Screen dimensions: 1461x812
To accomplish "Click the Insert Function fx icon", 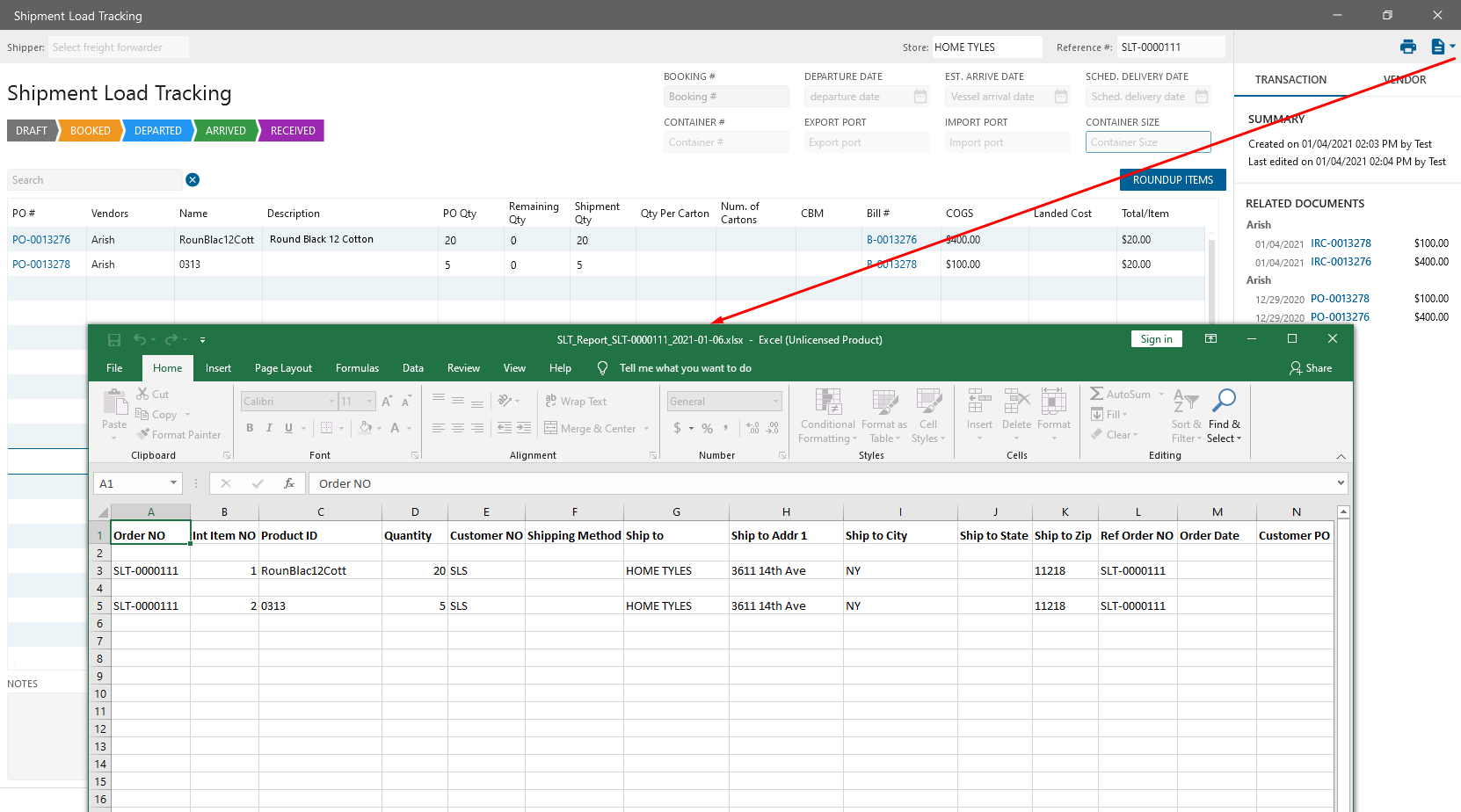I will 288,483.
